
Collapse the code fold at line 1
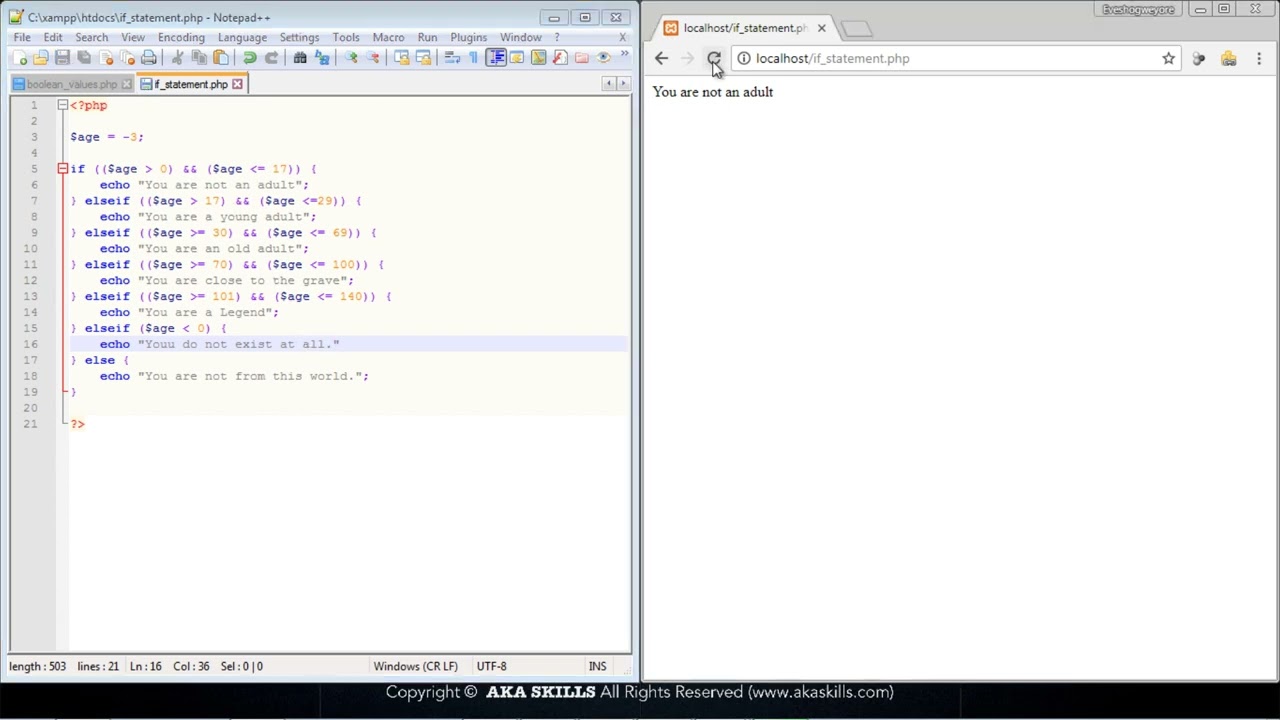pyautogui.click(x=62, y=105)
